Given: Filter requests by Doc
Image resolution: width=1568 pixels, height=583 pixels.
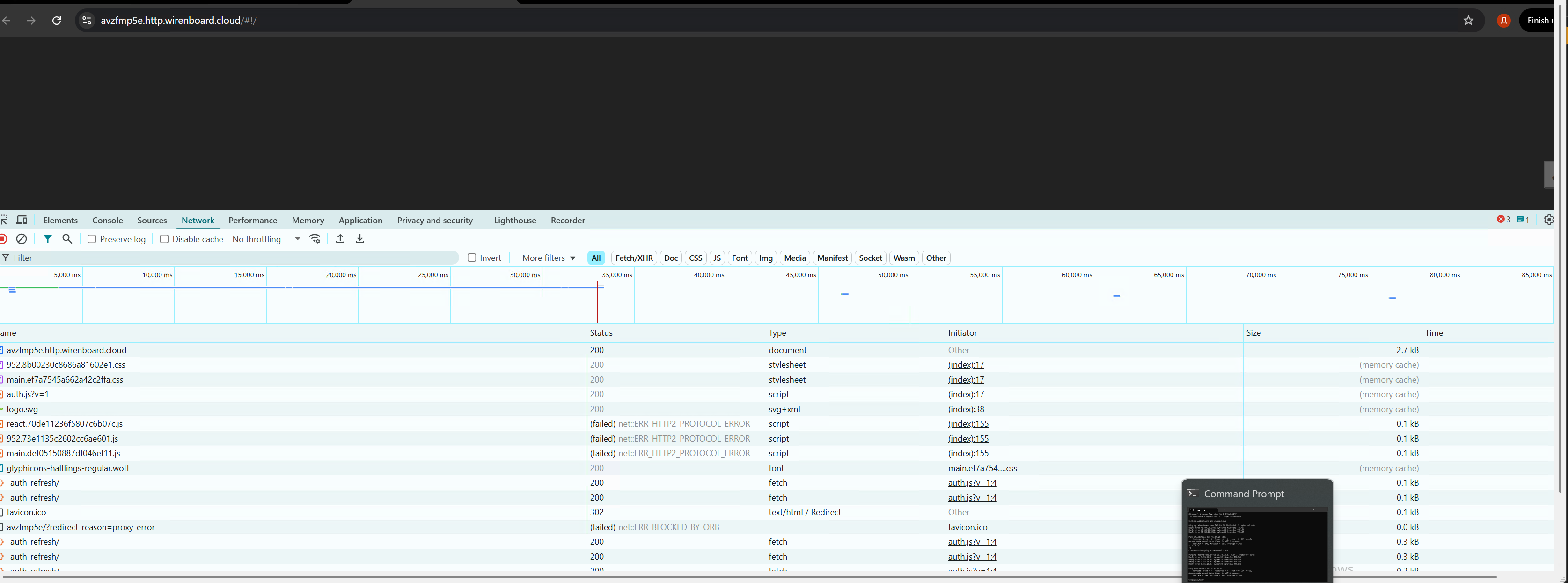Looking at the screenshot, I should 671,258.
